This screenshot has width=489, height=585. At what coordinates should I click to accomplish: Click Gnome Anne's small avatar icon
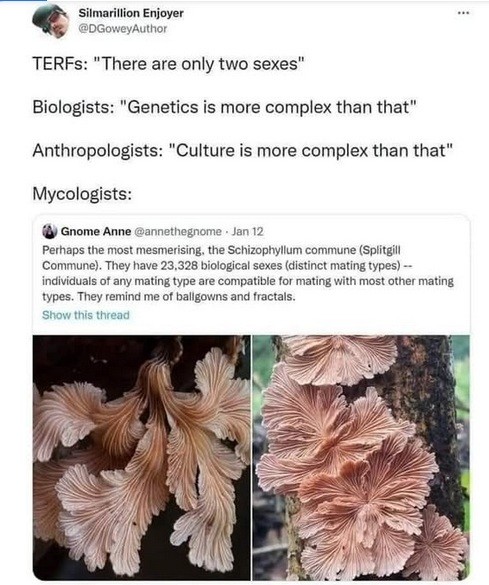tap(49, 232)
